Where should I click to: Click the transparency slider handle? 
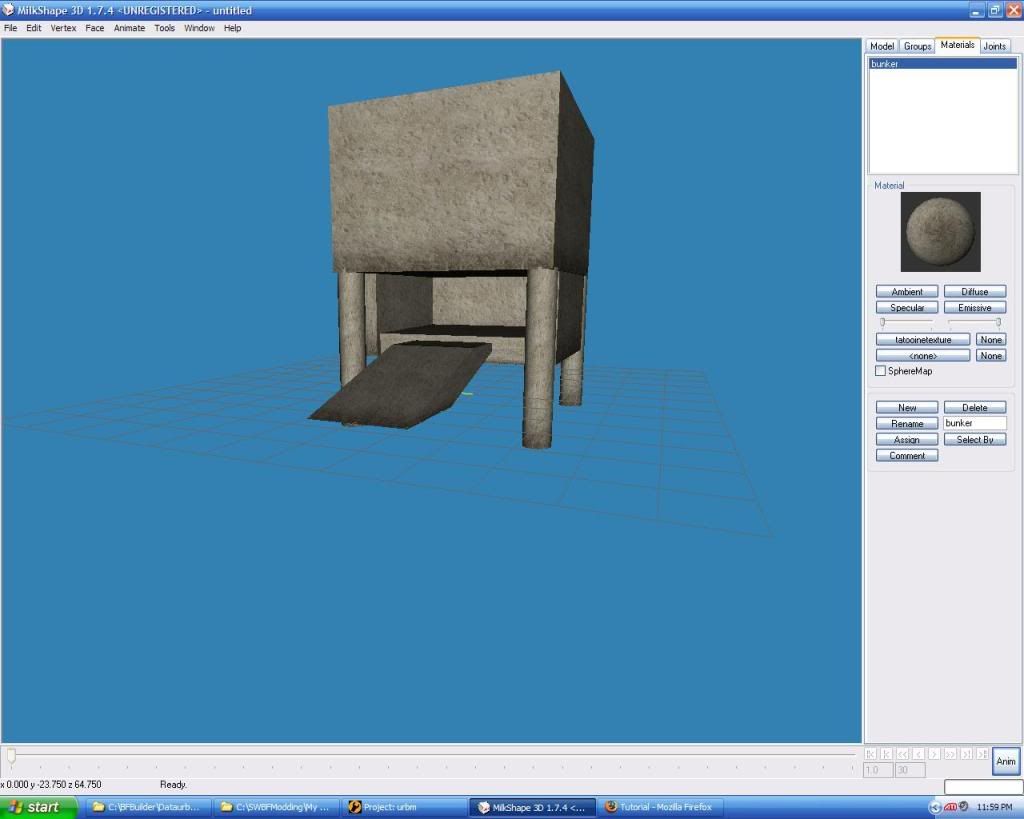pos(999,322)
